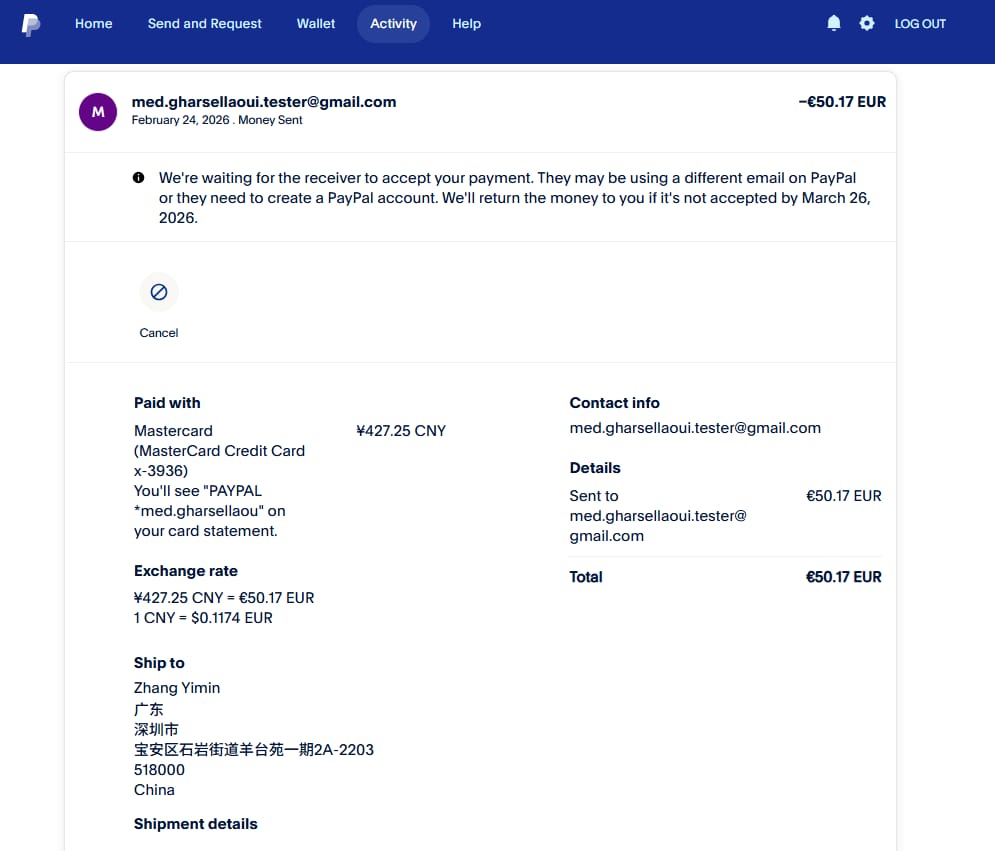995x851 pixels.
Task: Select the Activity tab
Action: tap(393, 23)
